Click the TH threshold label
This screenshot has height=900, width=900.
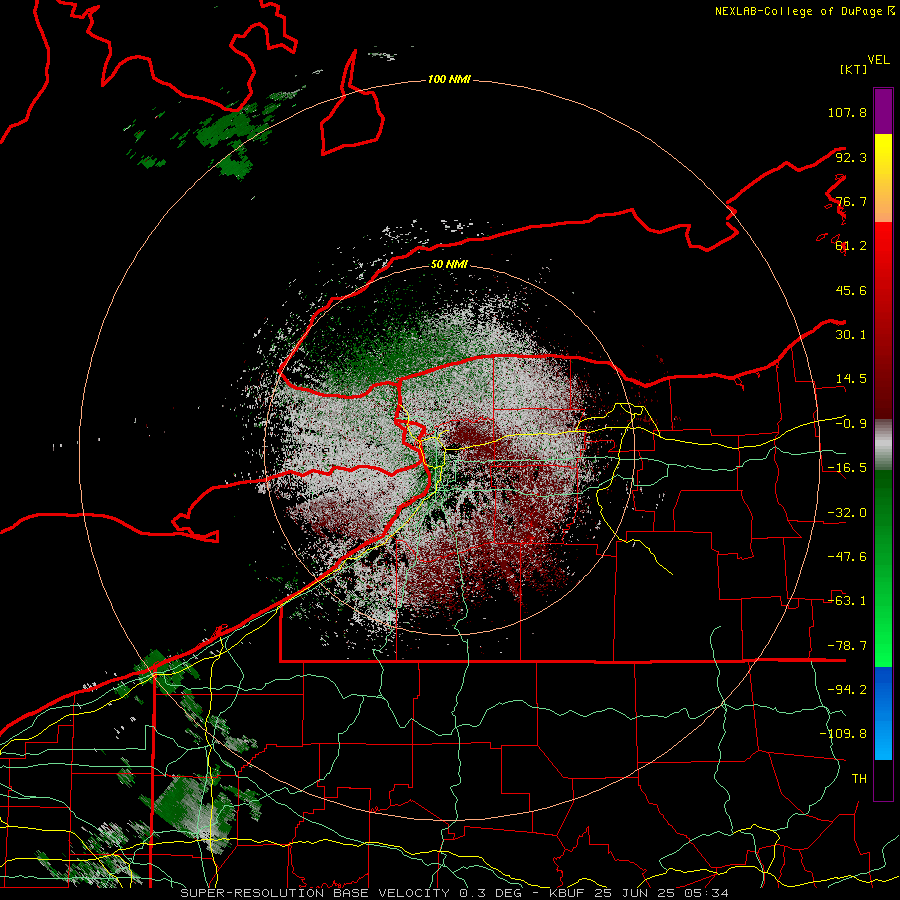pos(859,778)
